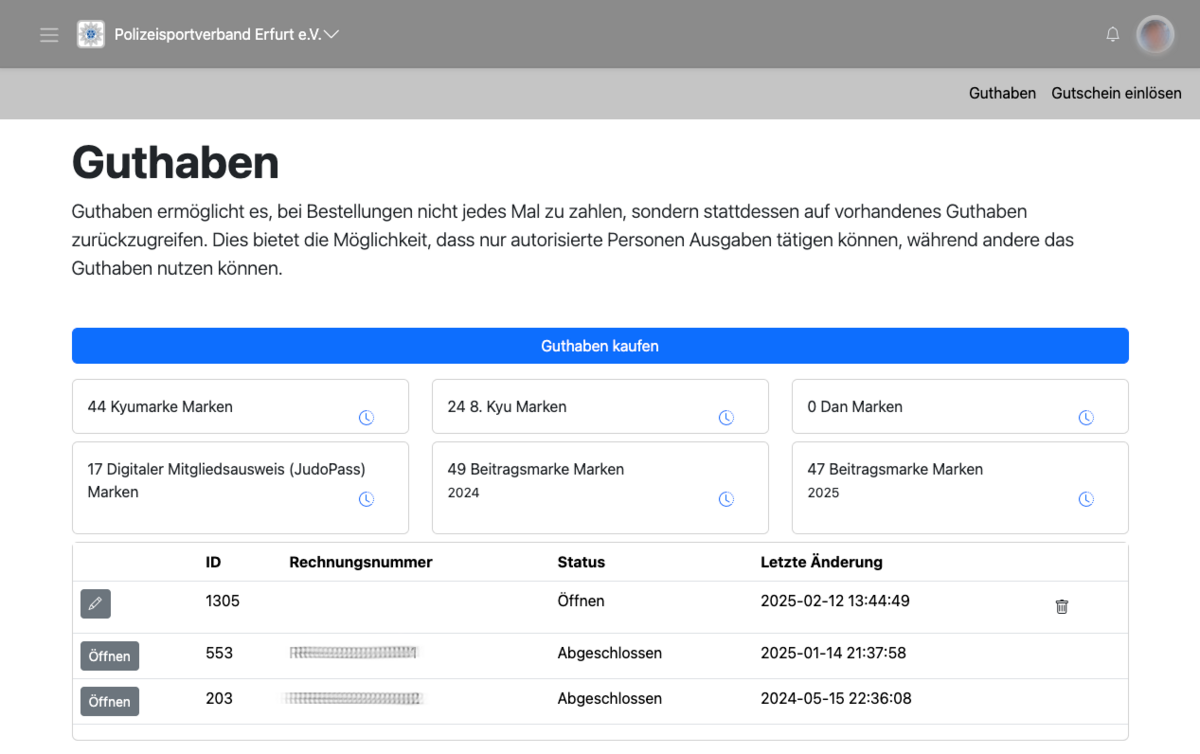Click the Polizeisportverband club logo icon
The image size is (1200, 754).
[91, 35]
